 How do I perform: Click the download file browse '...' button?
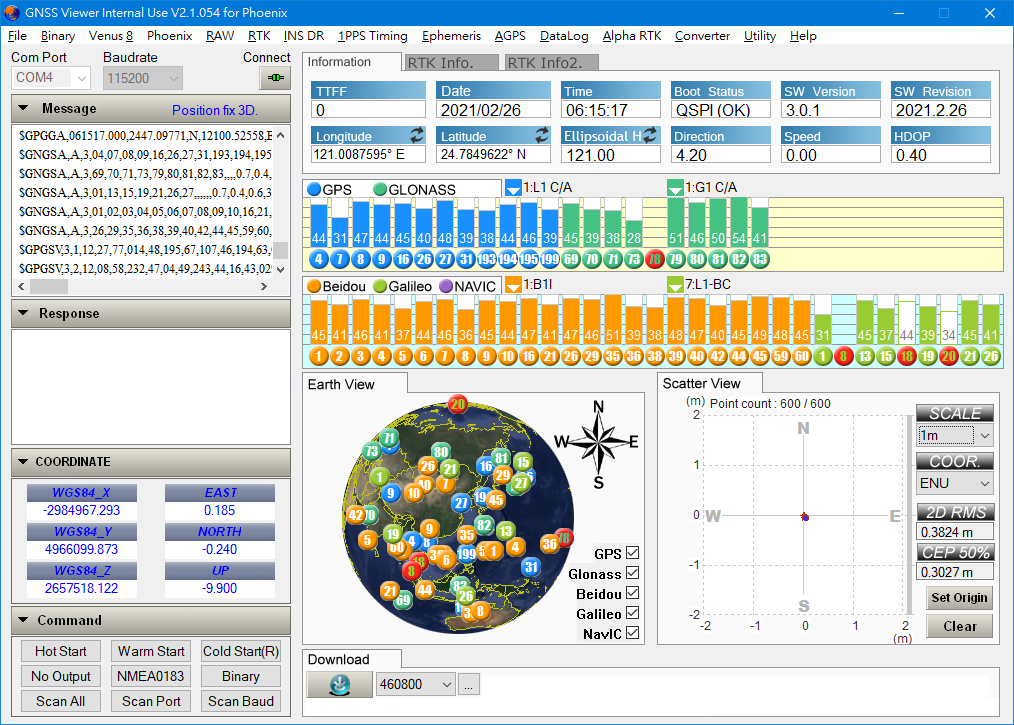click(469, 684)
